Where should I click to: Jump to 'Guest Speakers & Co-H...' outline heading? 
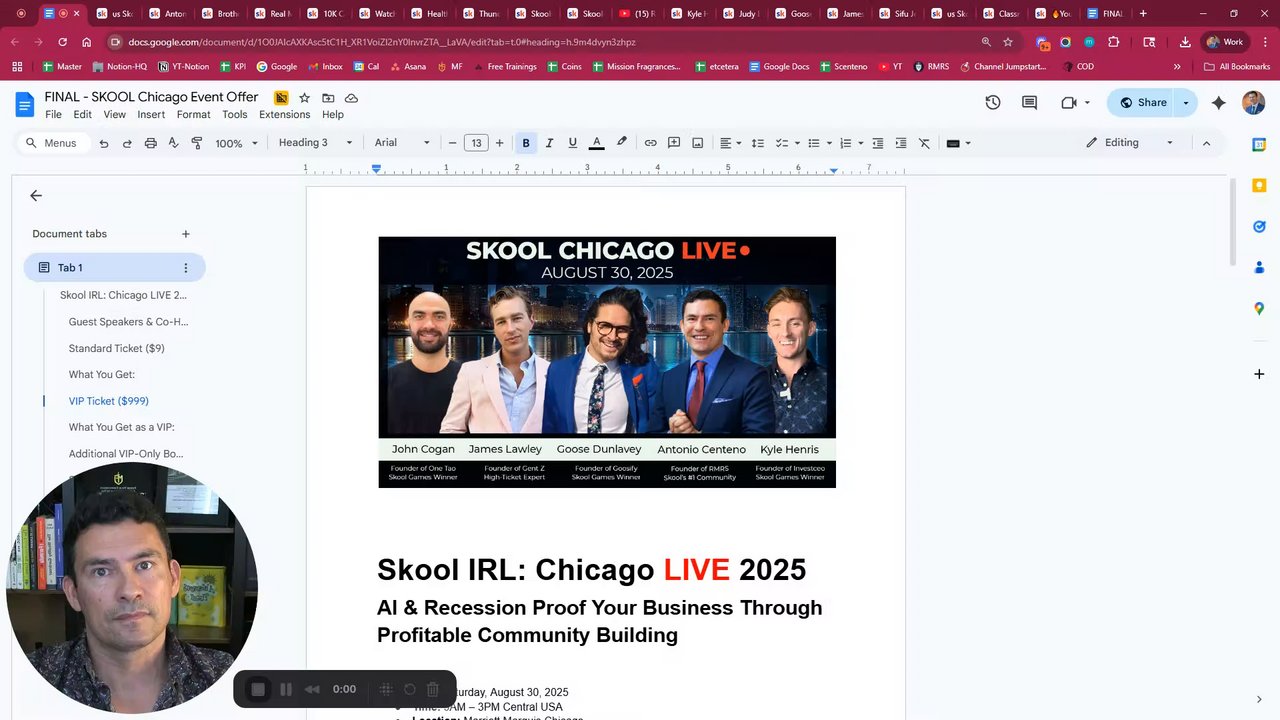128,322
